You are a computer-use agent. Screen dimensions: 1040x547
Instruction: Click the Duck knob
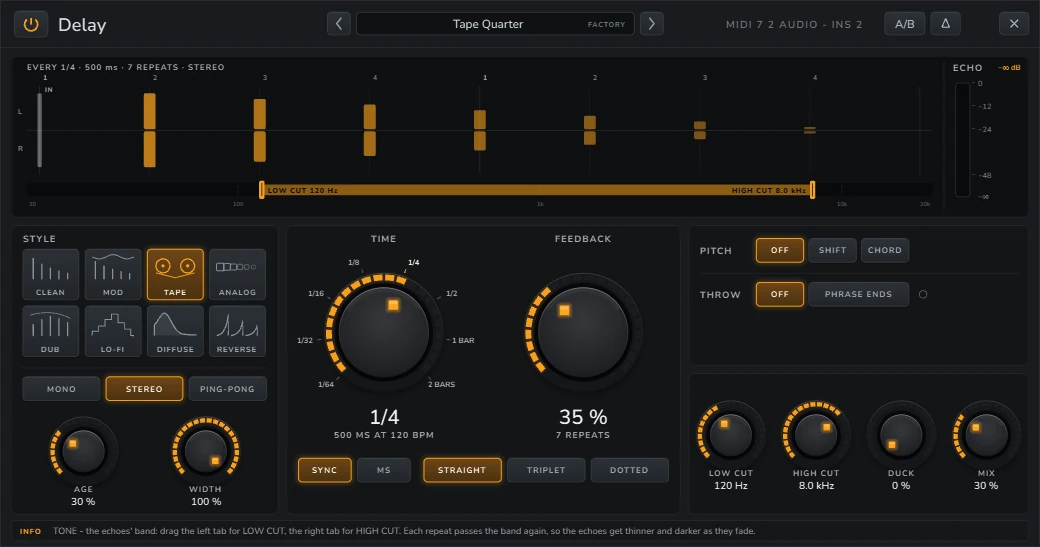point(901,435)
